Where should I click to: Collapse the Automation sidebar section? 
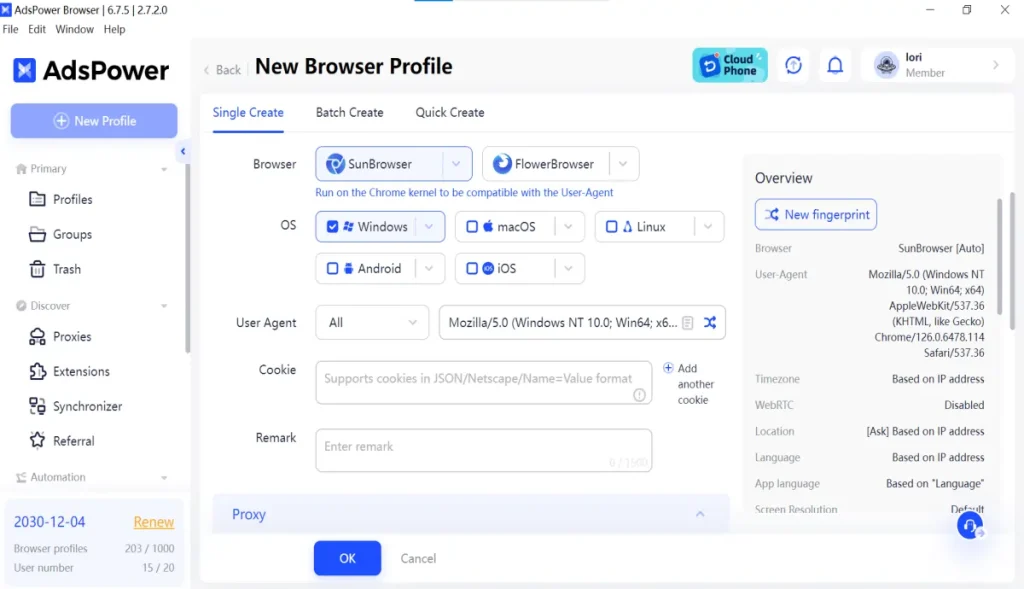pos(164,478)
